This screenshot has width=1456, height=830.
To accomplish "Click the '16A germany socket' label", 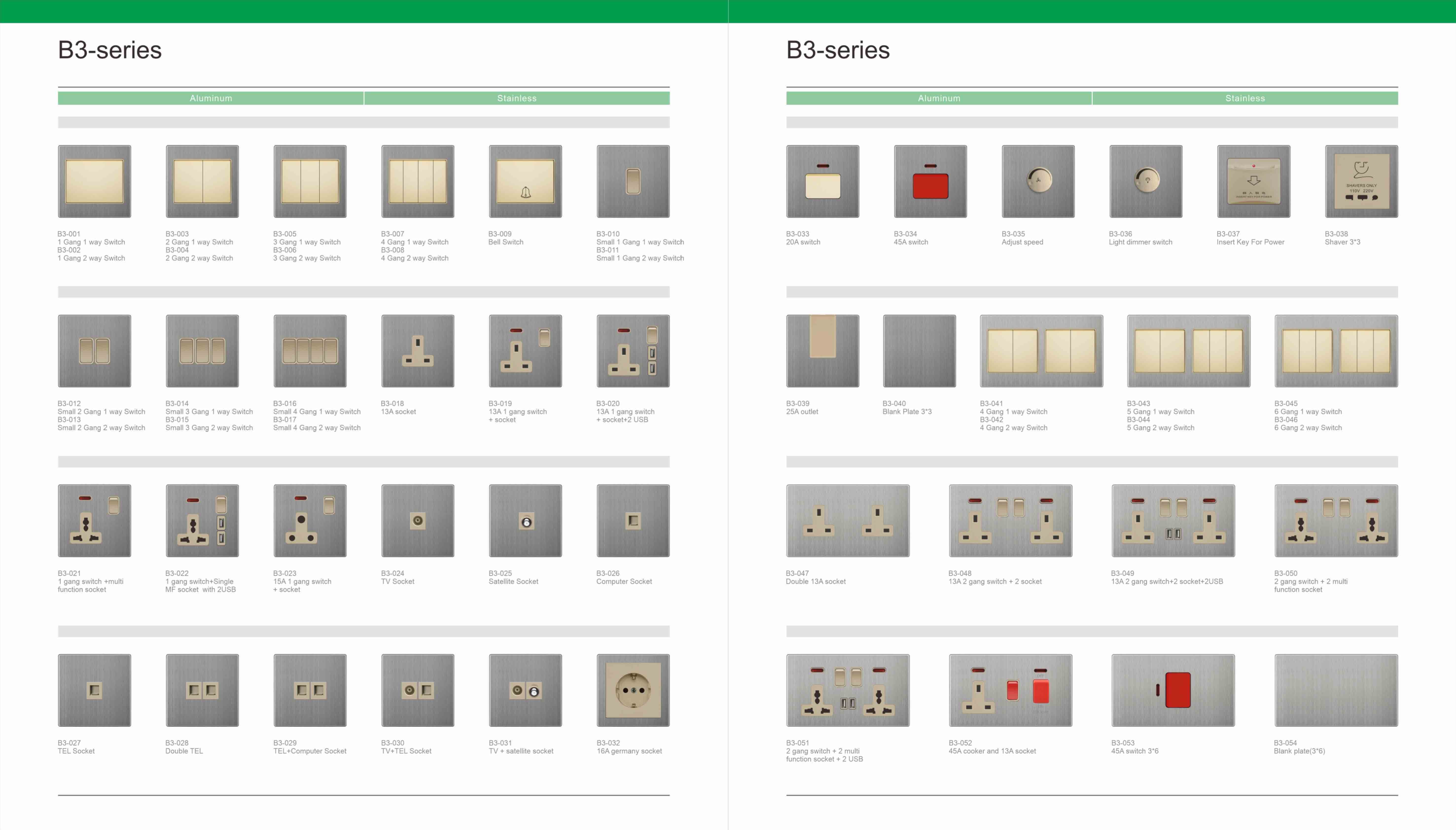I will pyautogui.click(x=629, y=751).
